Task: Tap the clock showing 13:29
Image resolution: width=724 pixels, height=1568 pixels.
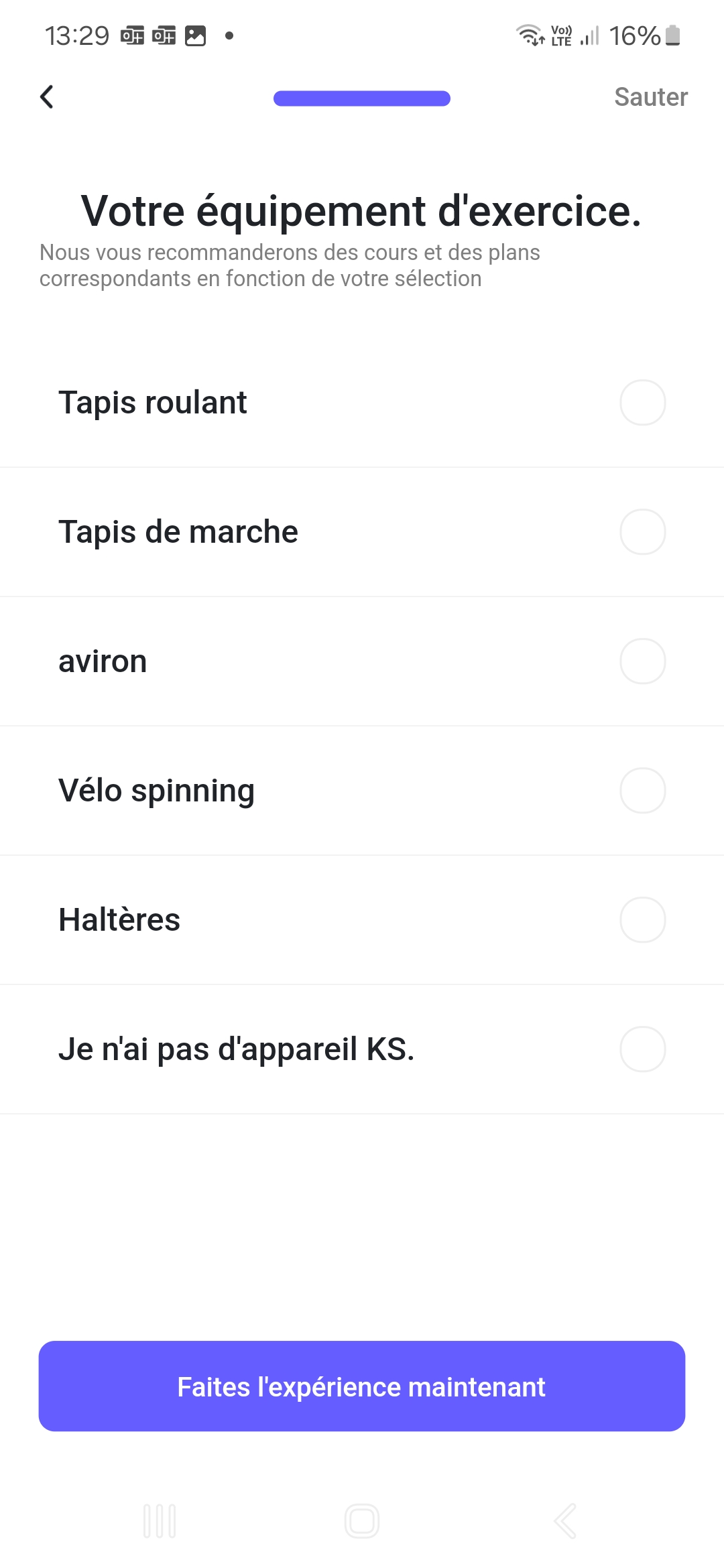Action: click(76, 36)
